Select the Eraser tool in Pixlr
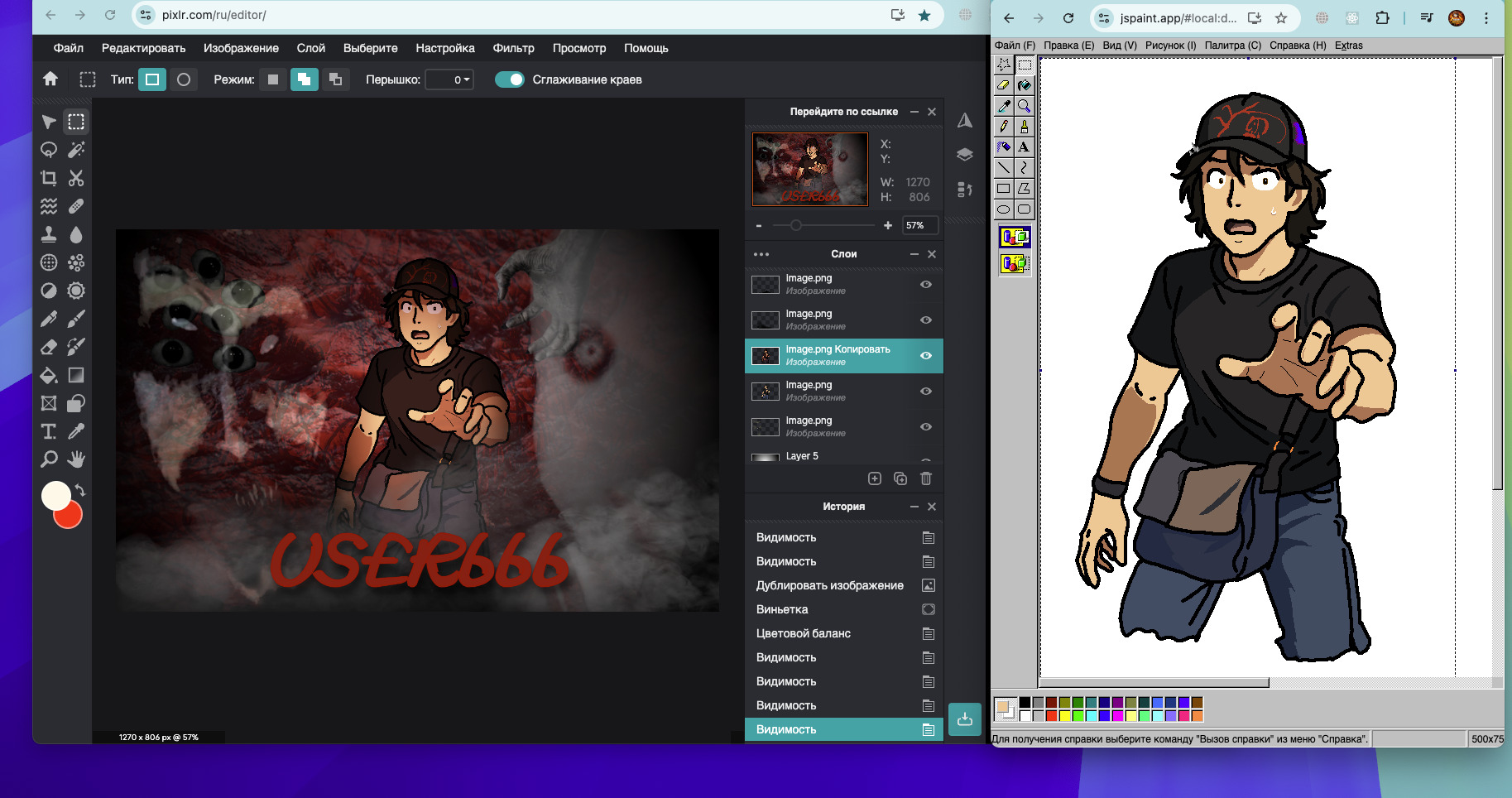Viewport: 1512px width, 798px height. coord(49,347)
